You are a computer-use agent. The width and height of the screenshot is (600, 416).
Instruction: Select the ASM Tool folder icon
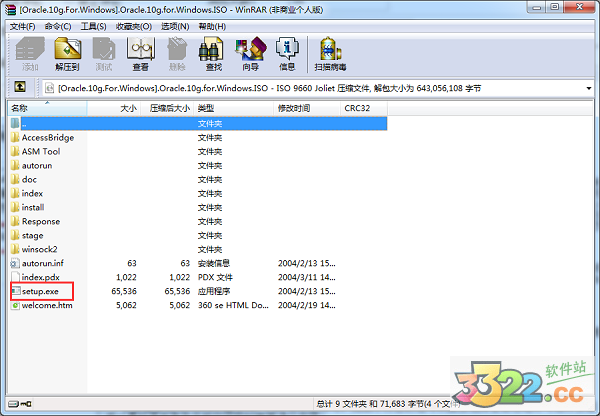point(15,151)
